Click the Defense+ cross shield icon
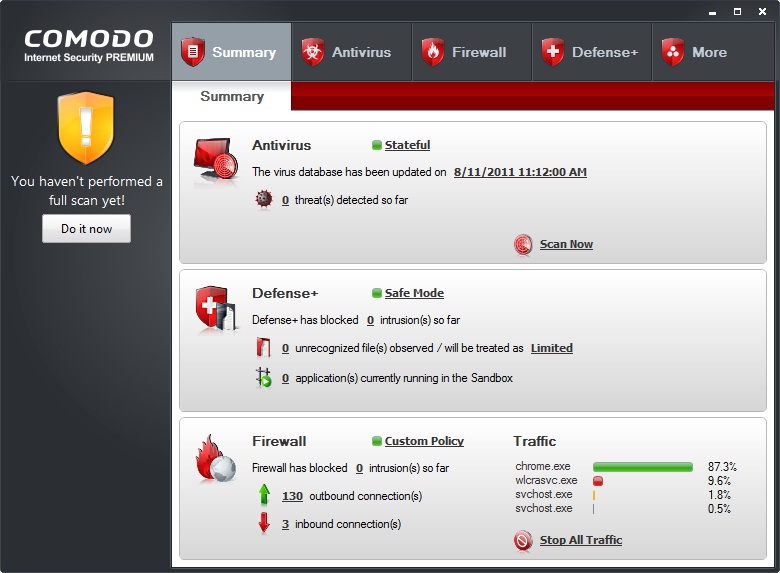The image size is (780, 573). (x=553, y=52)
